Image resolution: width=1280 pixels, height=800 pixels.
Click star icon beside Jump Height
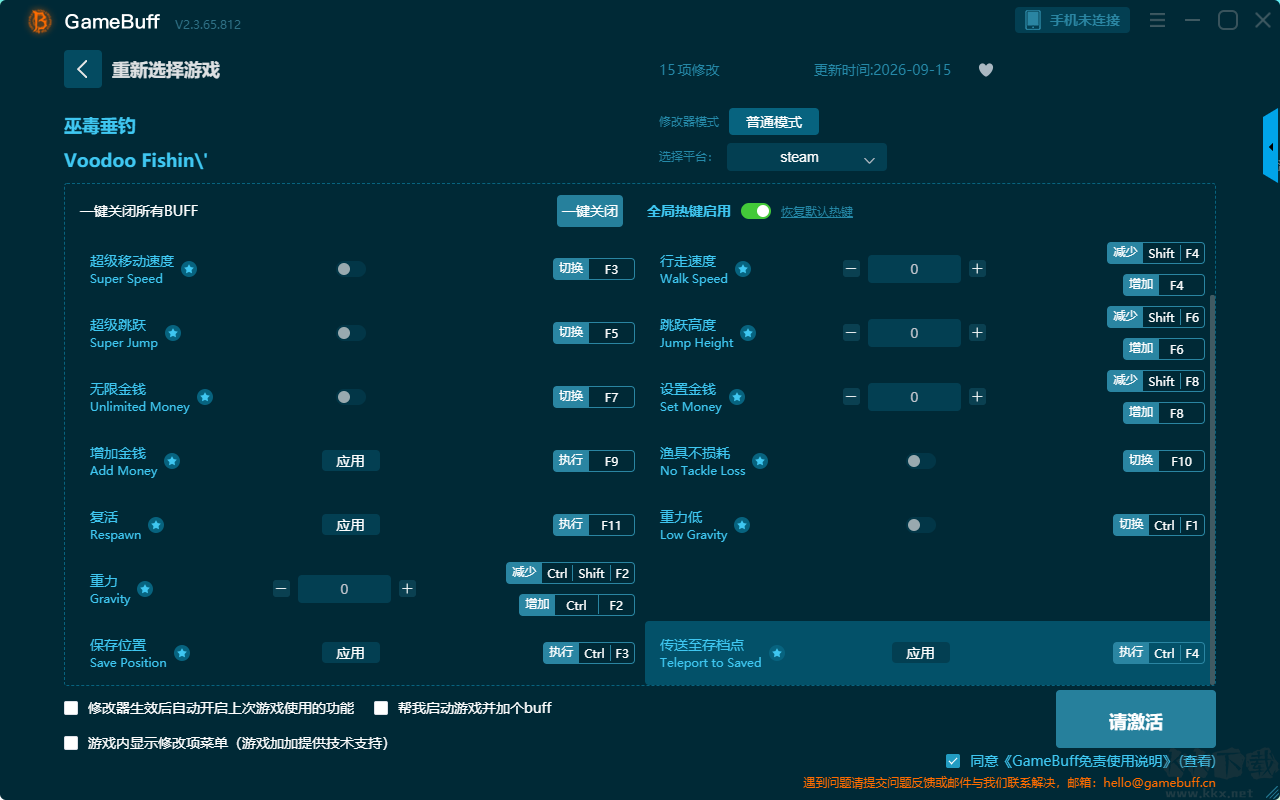(748, 333)
